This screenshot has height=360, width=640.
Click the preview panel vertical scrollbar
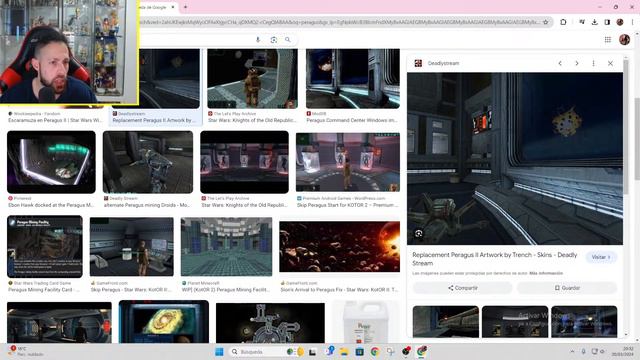pyautogui.click(x=626, y=127)
